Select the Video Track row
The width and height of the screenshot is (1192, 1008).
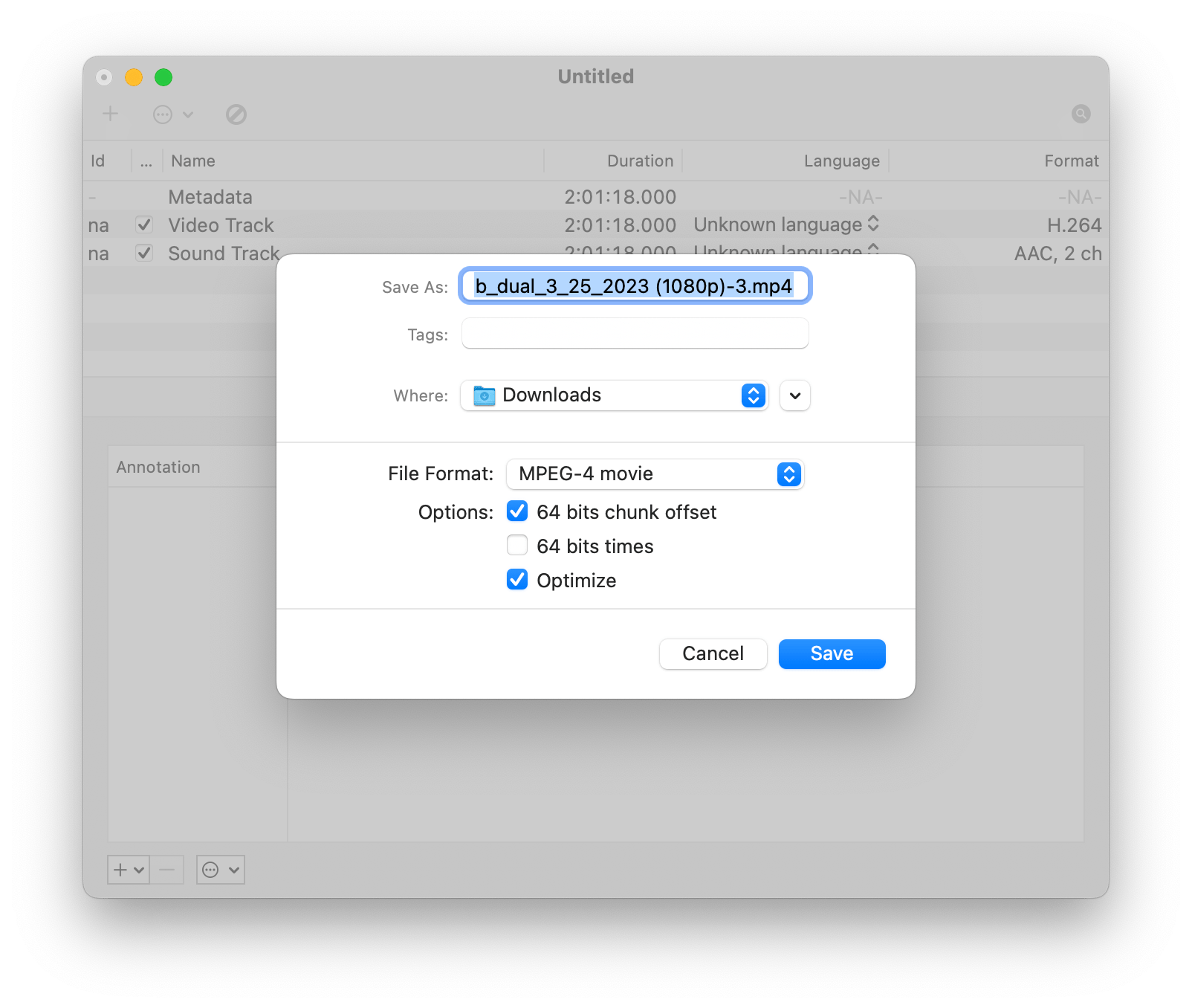click(221, 224)
